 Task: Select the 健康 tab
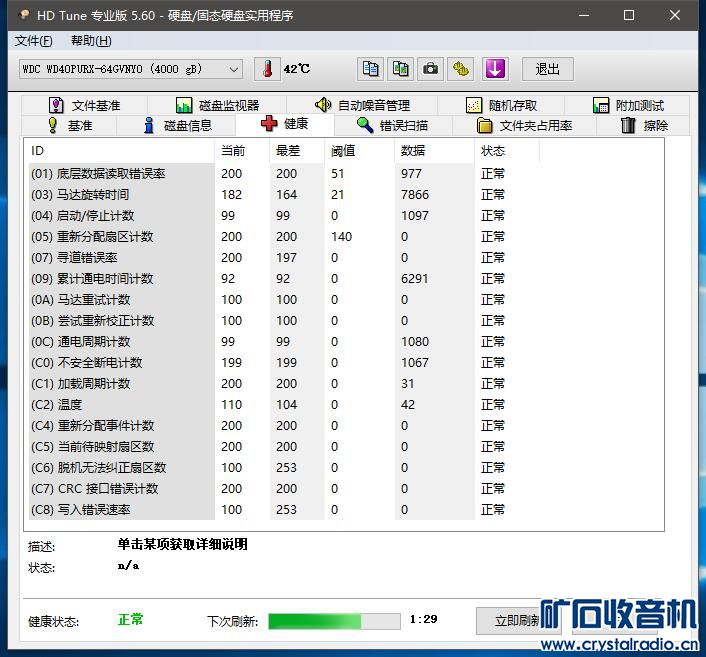coord(285,123)
